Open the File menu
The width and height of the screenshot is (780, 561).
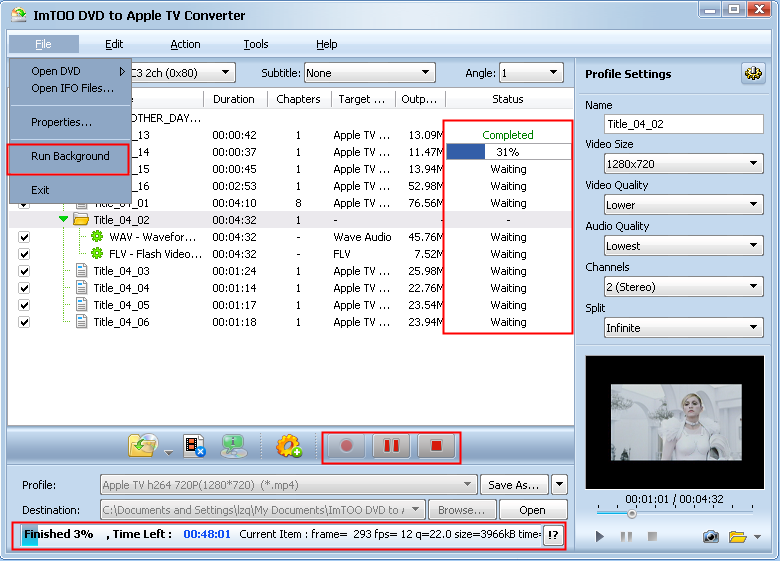[43, 44]
